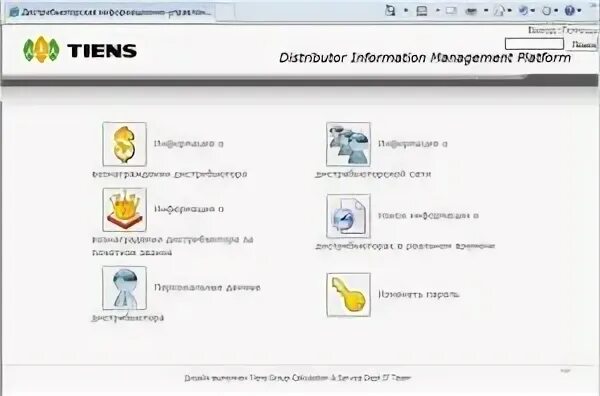Viewport: 600px width, 396px height.
Task: Expand the Page menu dropdown arrow
Action: (509, 11)
